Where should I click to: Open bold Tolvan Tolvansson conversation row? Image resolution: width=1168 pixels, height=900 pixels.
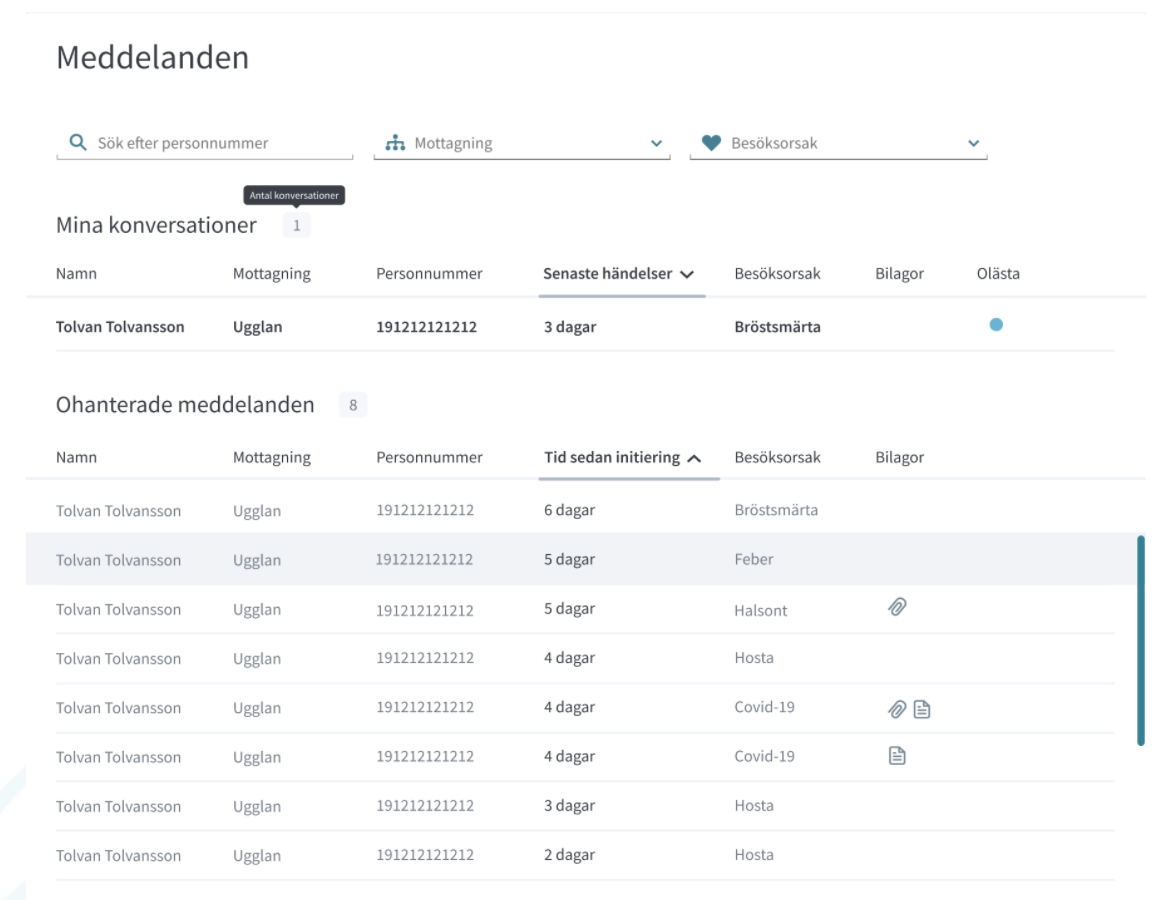(585, 326)
